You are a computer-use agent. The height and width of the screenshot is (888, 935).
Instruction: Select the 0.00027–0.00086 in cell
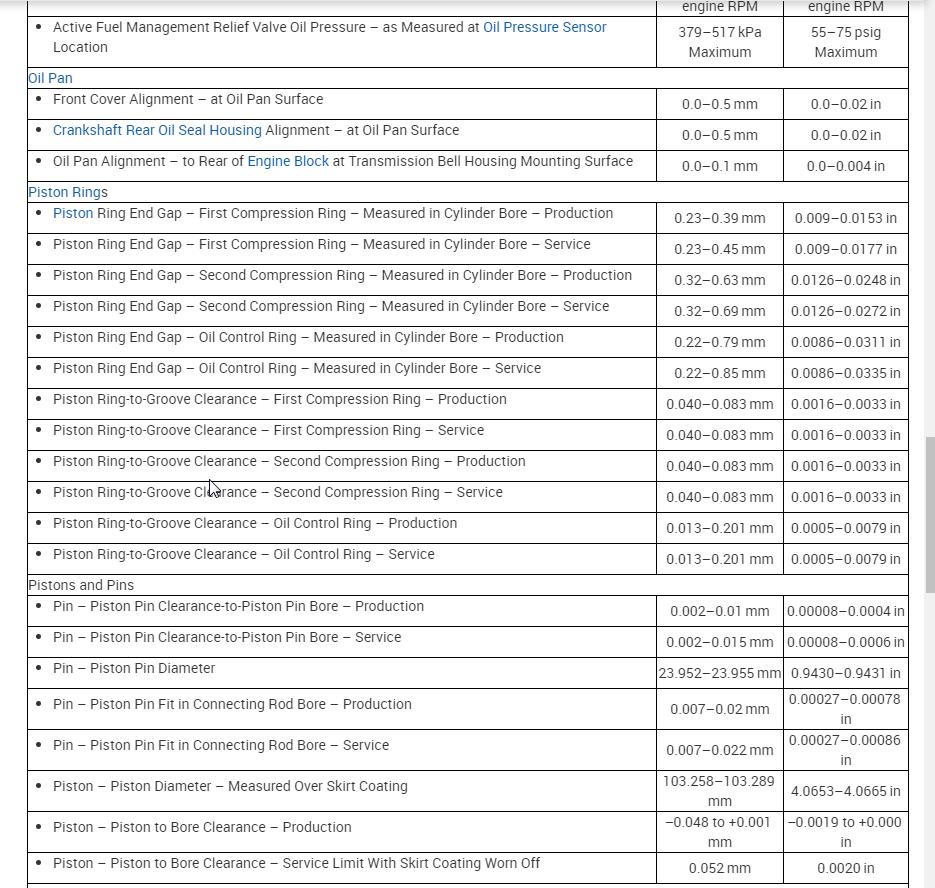(x=846, y=750)
